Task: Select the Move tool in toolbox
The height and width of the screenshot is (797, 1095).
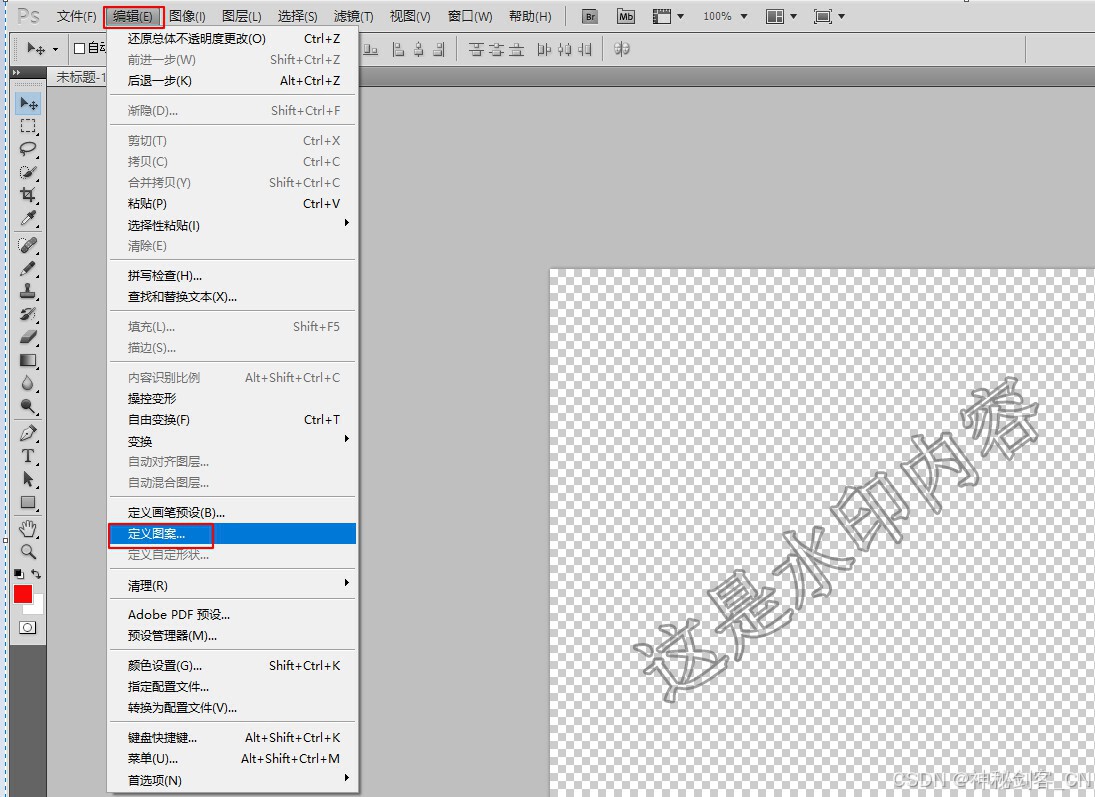Action: [28, 103]
